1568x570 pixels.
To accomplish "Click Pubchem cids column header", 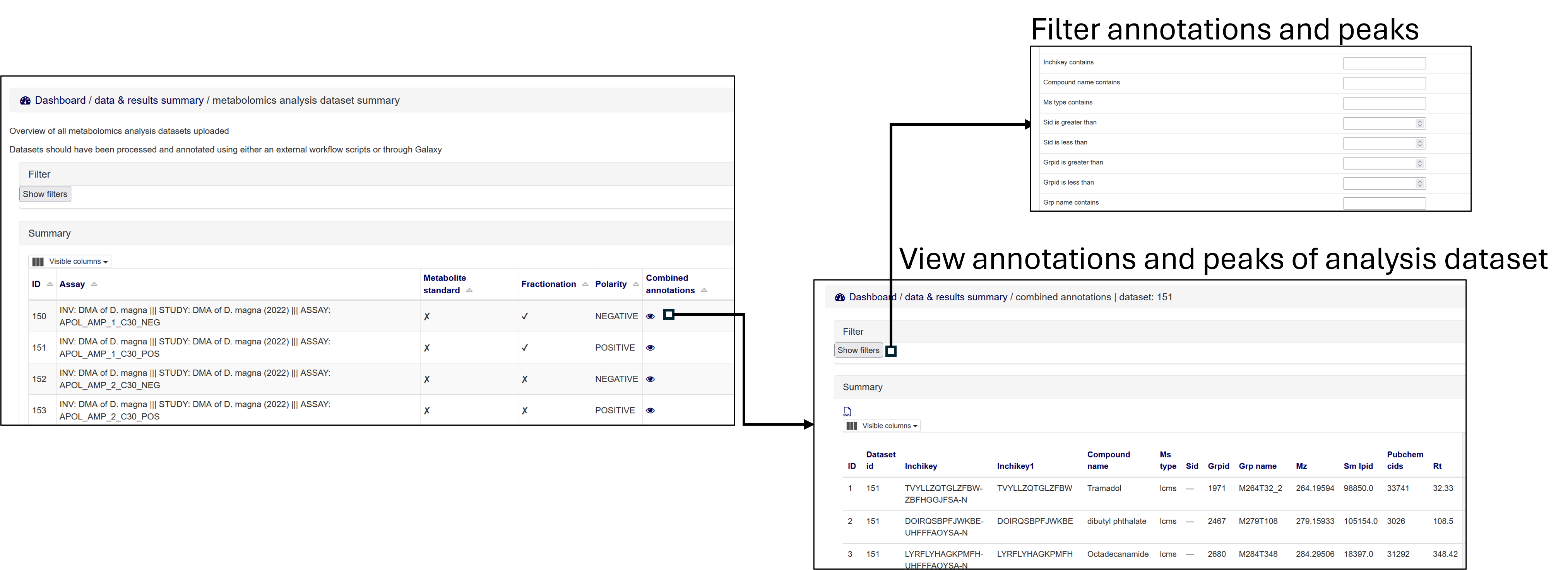I will [x=1405, y=460].
